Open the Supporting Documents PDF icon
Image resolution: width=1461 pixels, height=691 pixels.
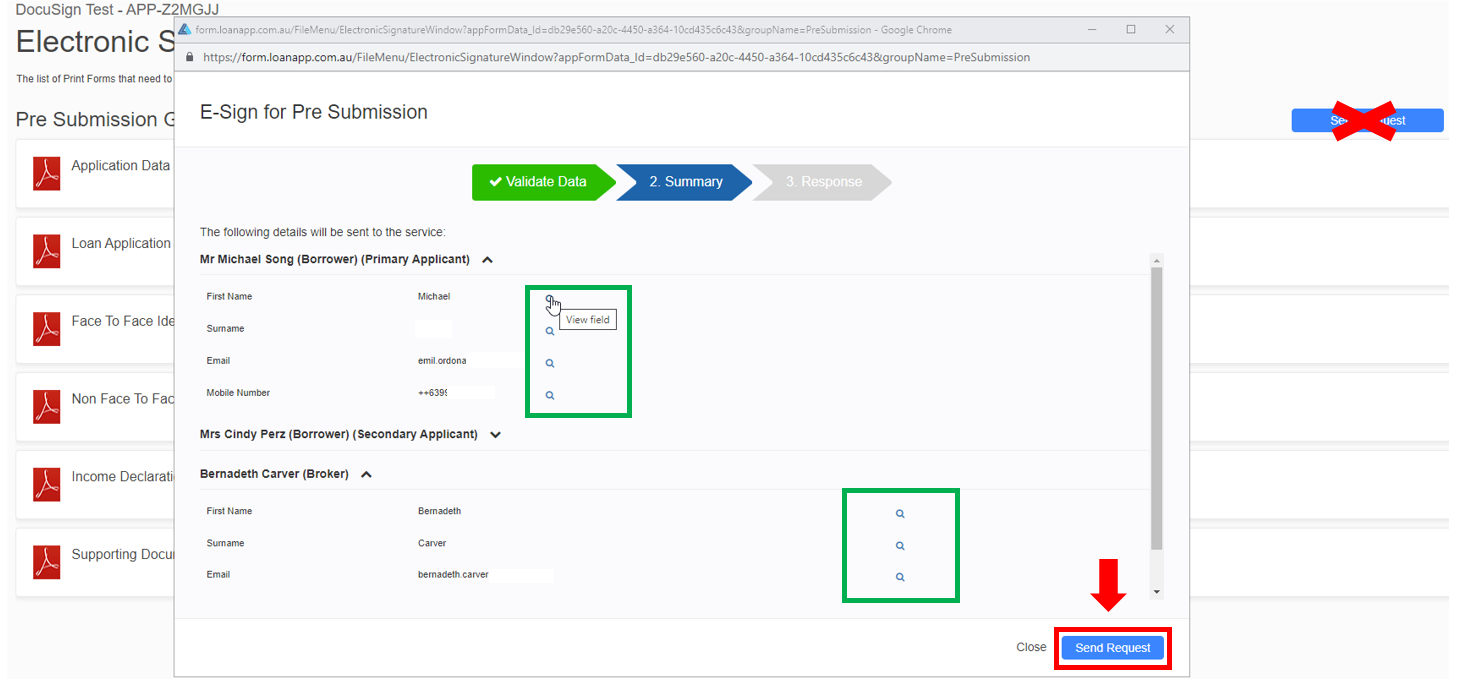(x=47, y=562)
